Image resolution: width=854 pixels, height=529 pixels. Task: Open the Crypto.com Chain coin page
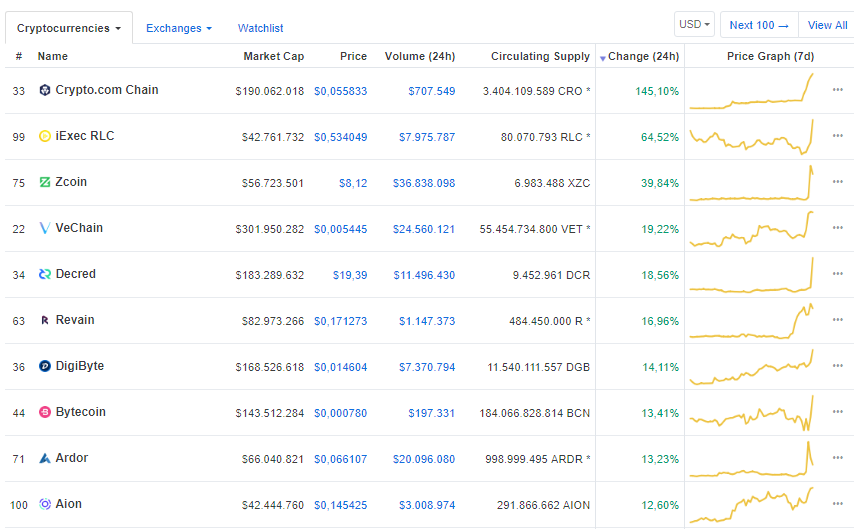107,90
